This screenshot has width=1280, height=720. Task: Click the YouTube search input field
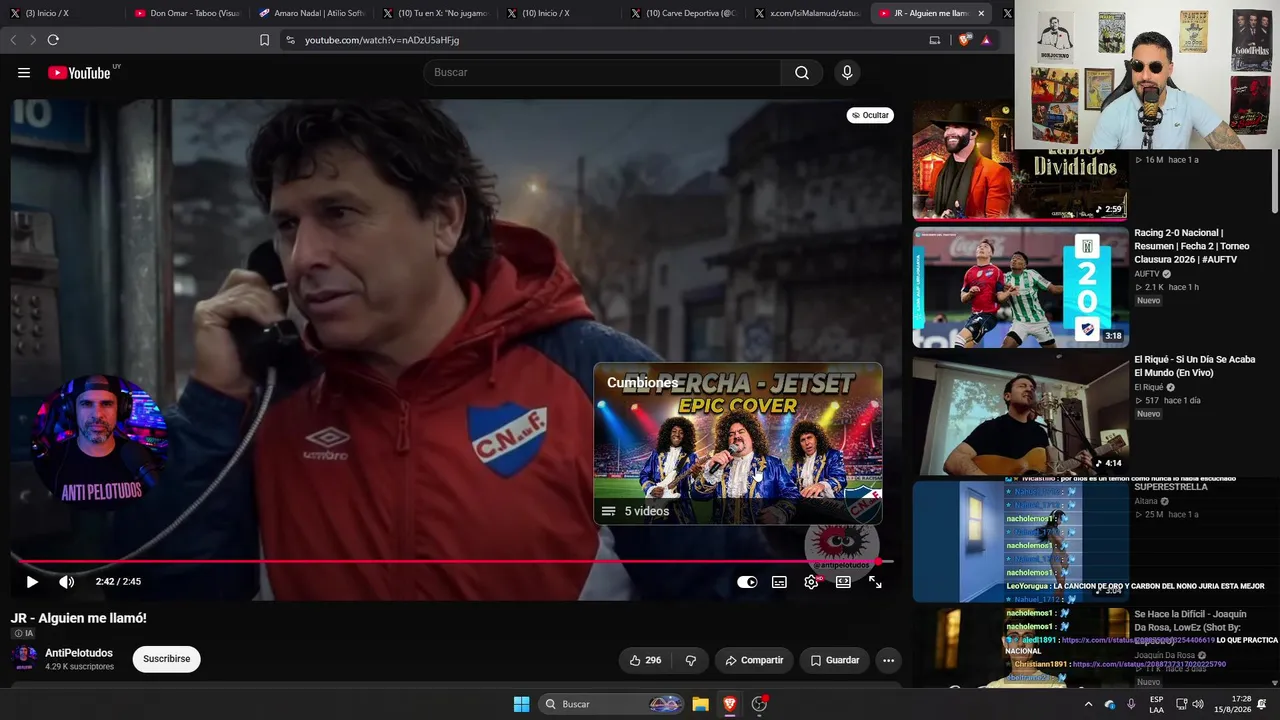pos(602,73)
